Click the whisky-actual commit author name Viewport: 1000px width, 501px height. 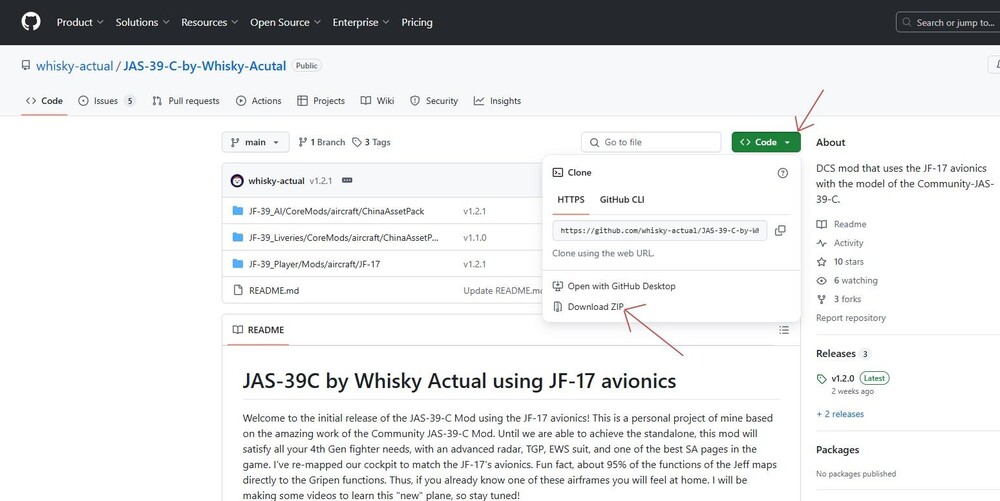click(276, 181)
